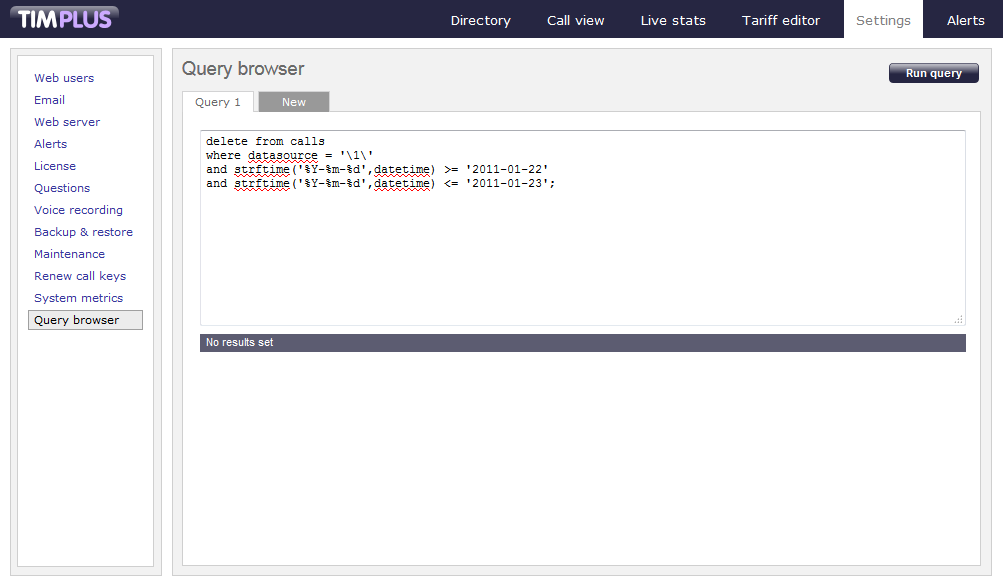Go to Tariff editor
The width and height of the screenshot is (1003, 582).
pyautogui.click(x=781, y=20)
